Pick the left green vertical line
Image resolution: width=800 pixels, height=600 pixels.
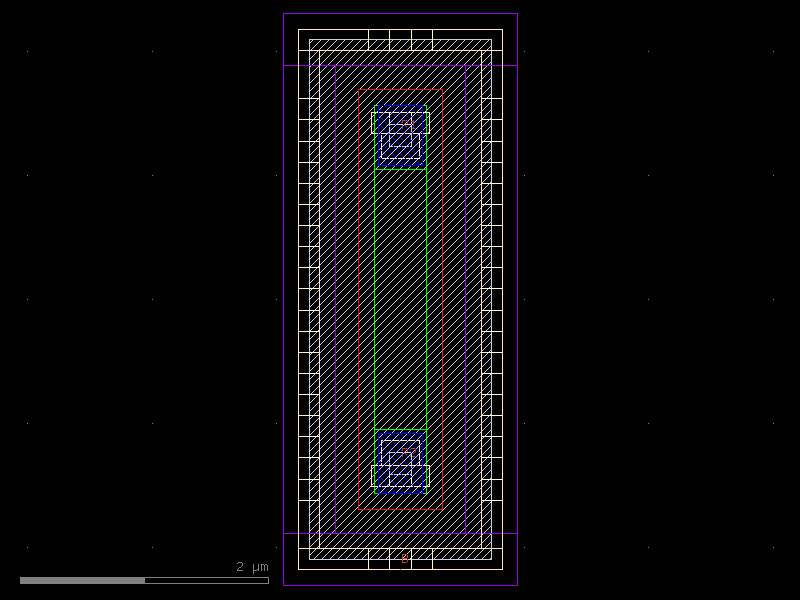click(375, 300)
